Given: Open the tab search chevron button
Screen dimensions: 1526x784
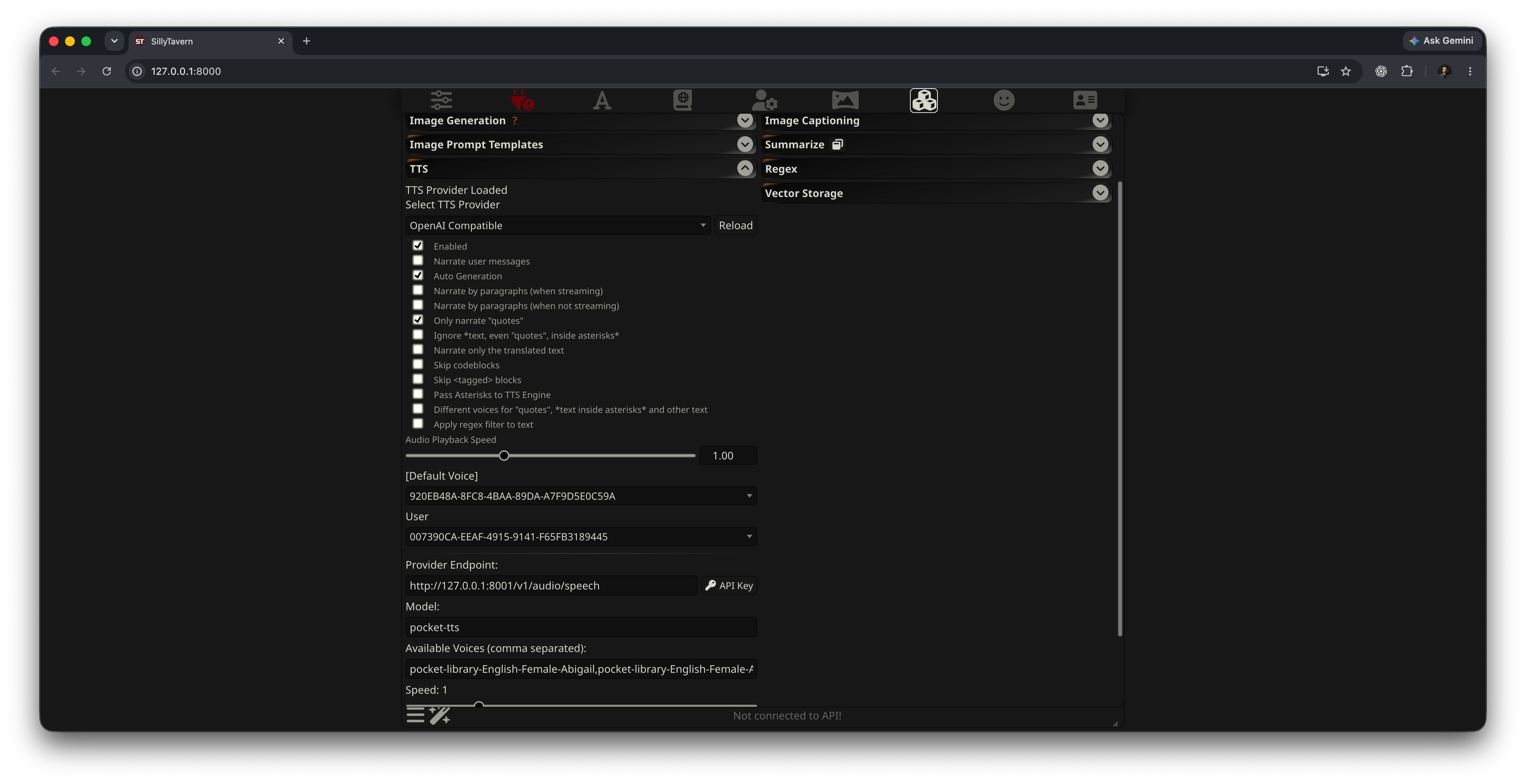Looking at the screenshot, I should [x=114, y=41].
